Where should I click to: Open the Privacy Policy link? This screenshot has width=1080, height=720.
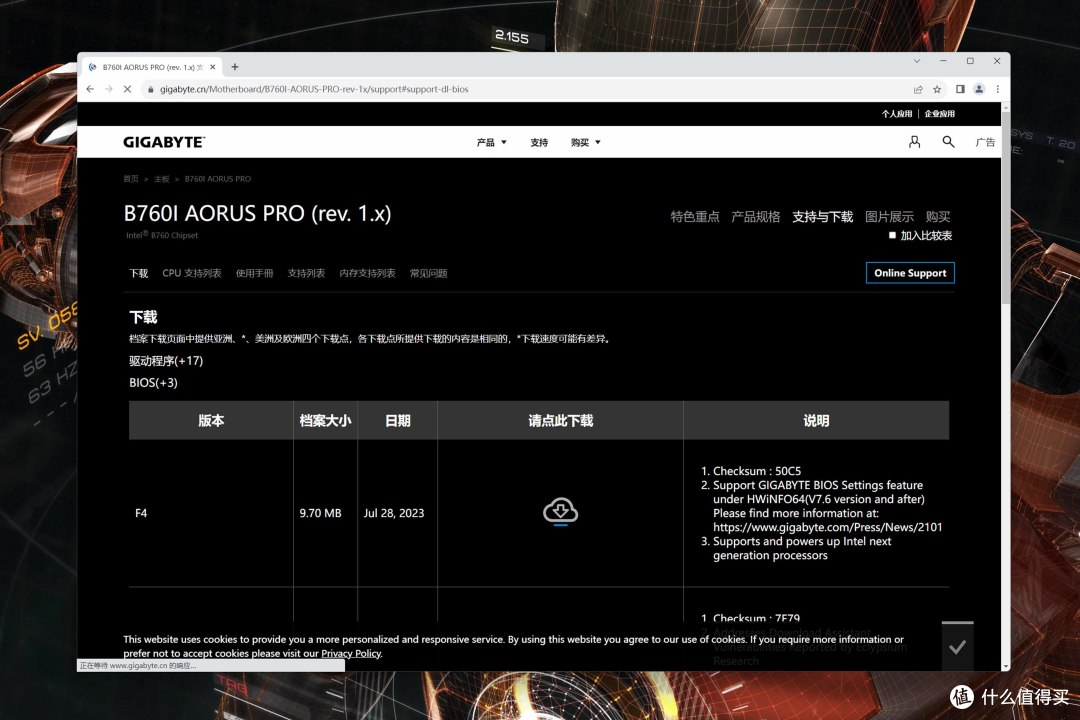351,653
